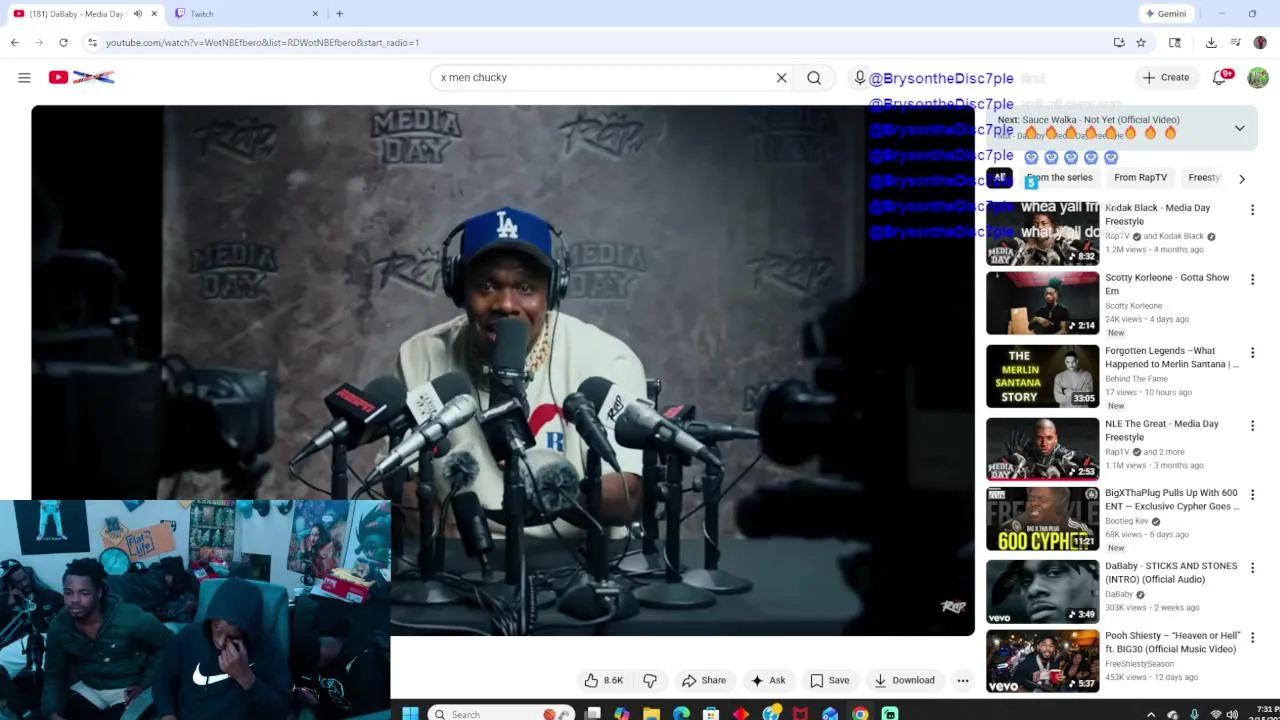Go to YouTube home via logo
Screen dimensions: 1280x720
click(81, 77)
